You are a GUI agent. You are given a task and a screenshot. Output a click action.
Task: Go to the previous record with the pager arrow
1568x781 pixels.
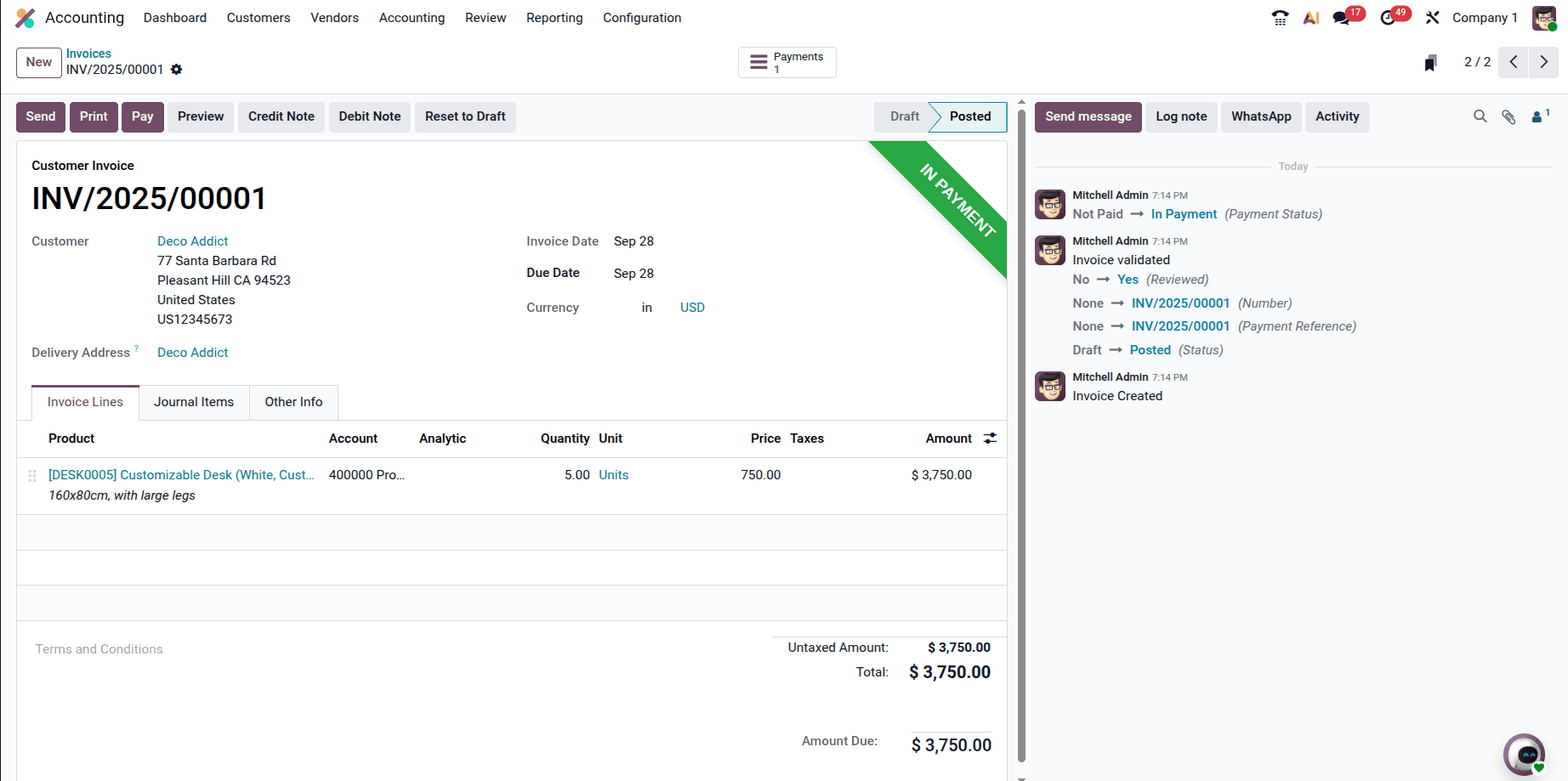click(x=1514, y=62)
